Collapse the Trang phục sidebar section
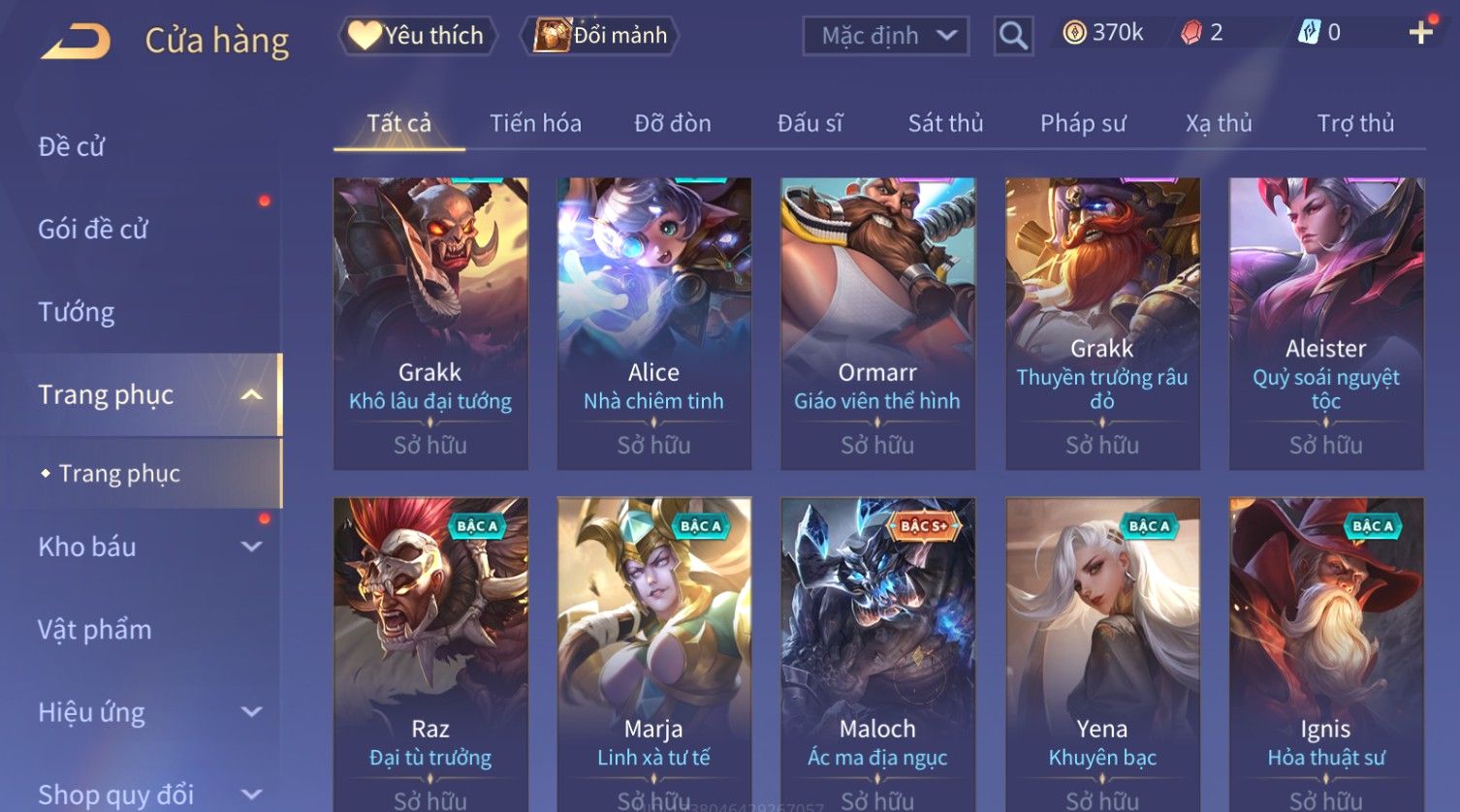Screen dimensions: 1460x812 [x=251, y=394]
